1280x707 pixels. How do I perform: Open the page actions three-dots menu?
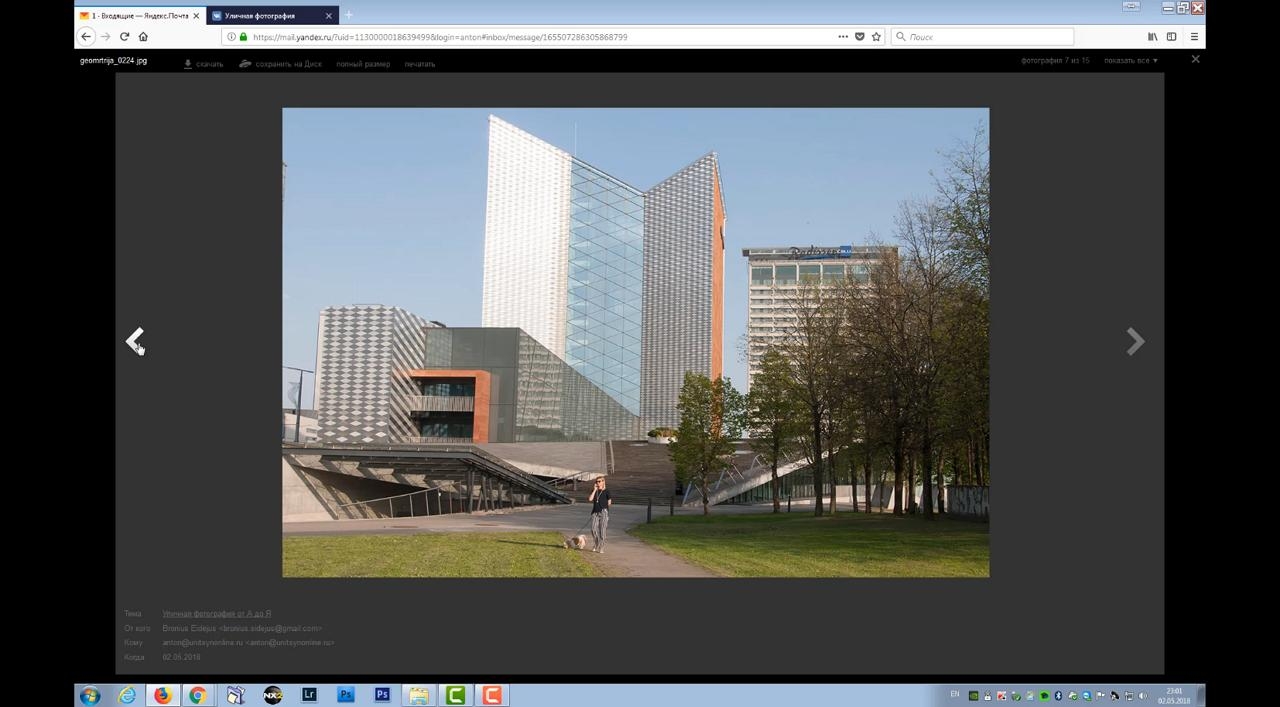point(843,37)
